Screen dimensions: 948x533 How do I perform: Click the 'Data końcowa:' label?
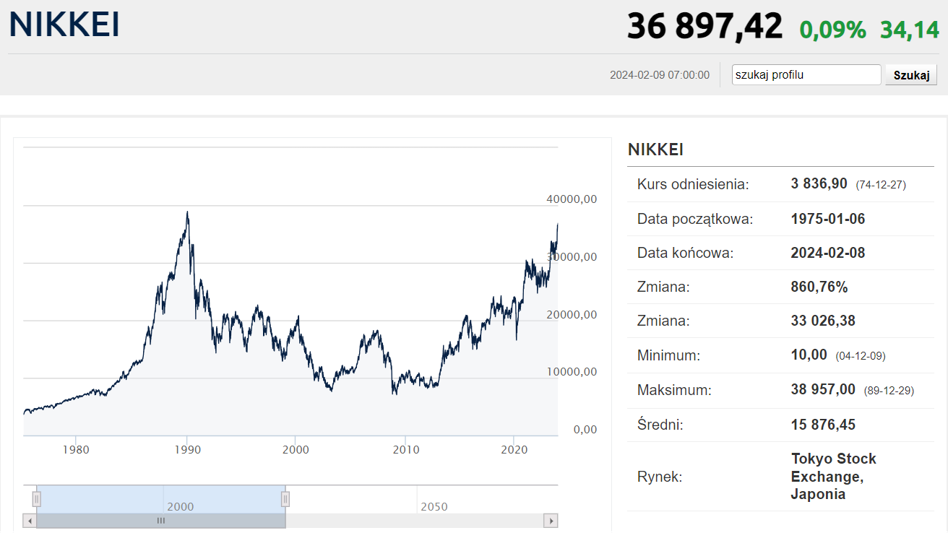(685, 253)
